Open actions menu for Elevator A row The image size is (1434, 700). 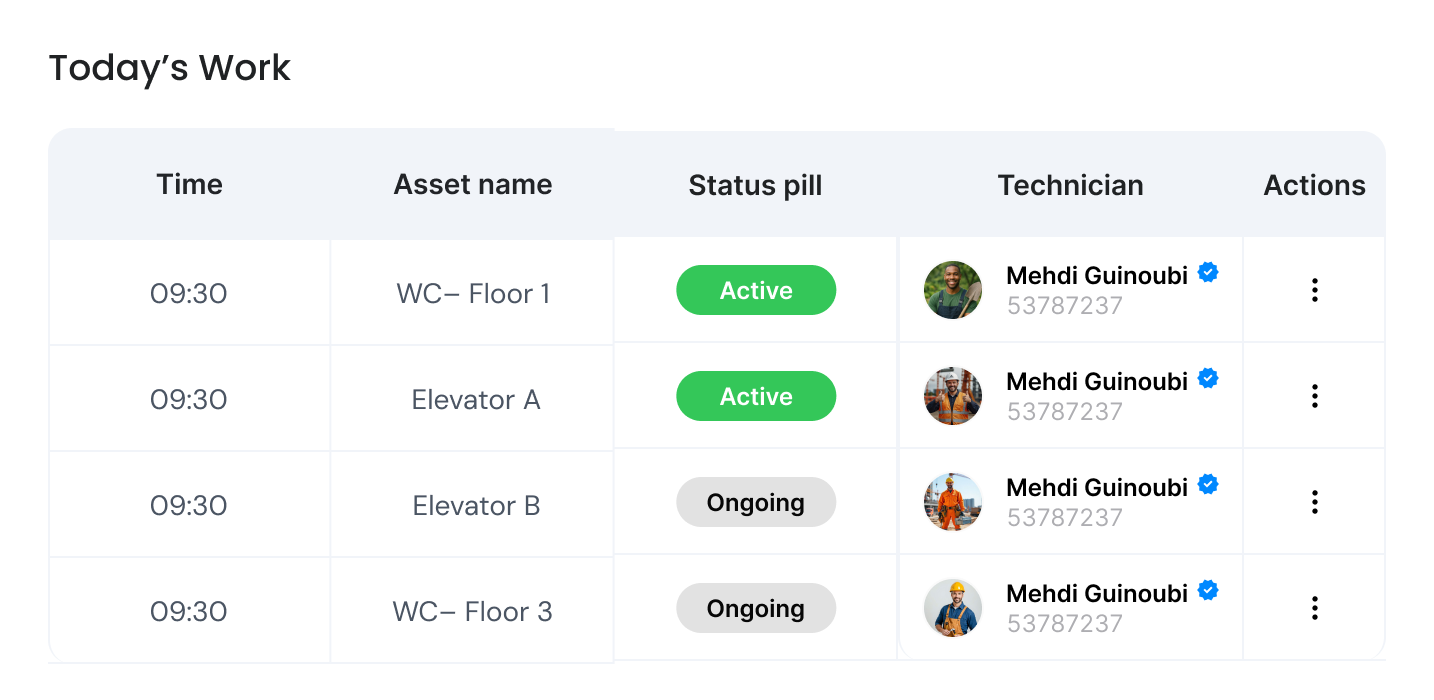tap(1314, 396)
